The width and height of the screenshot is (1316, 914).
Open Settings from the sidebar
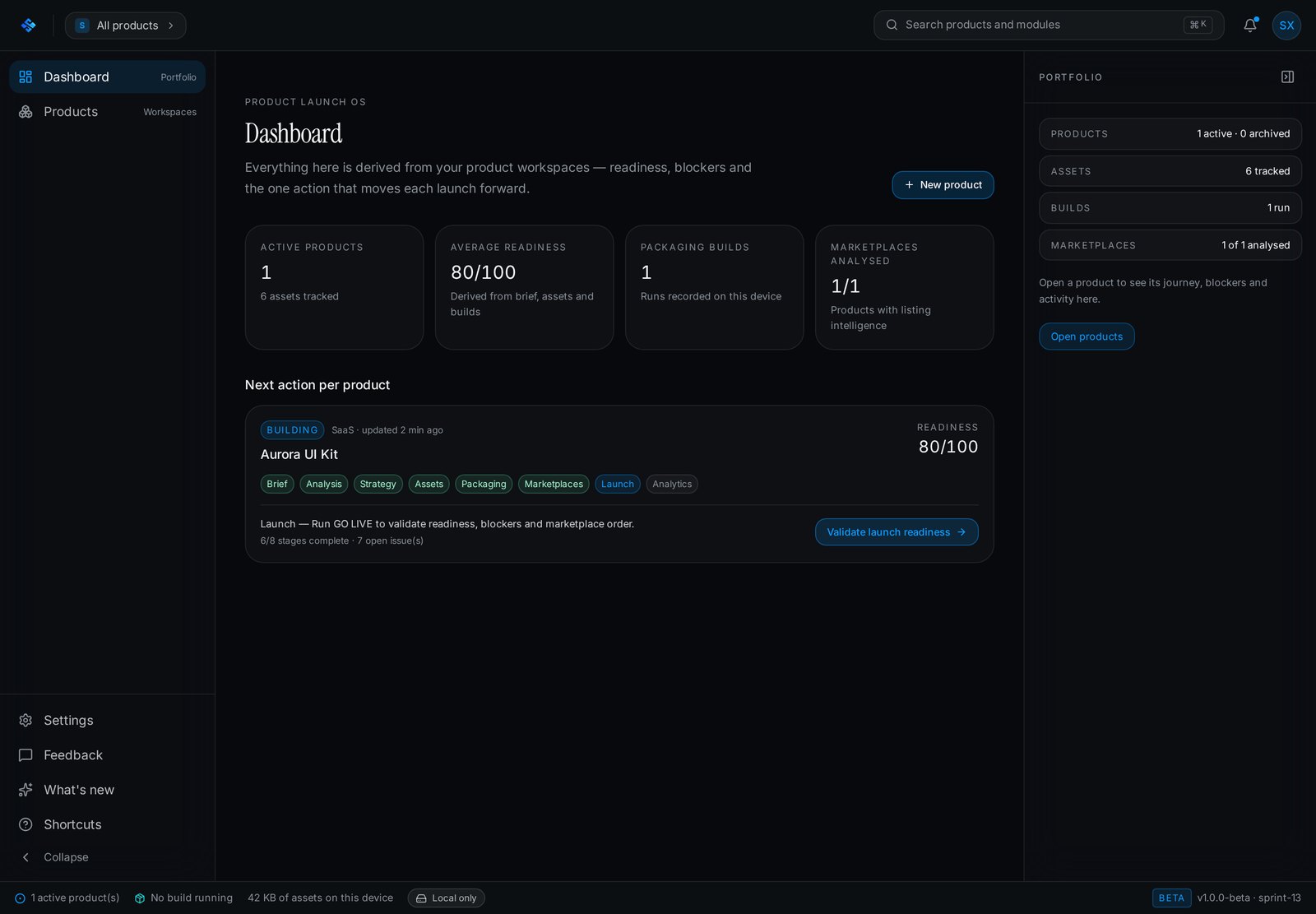coord(108,720)
